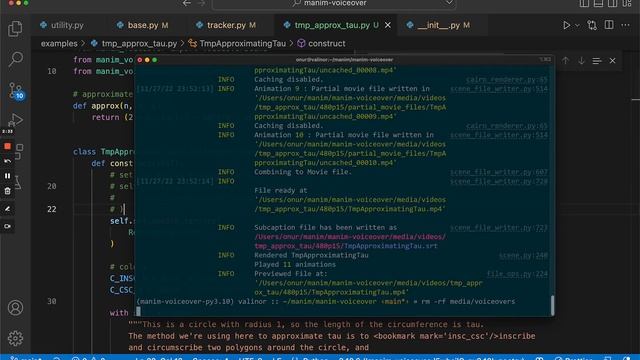Delete the recording with trash icon

(7, 191)
